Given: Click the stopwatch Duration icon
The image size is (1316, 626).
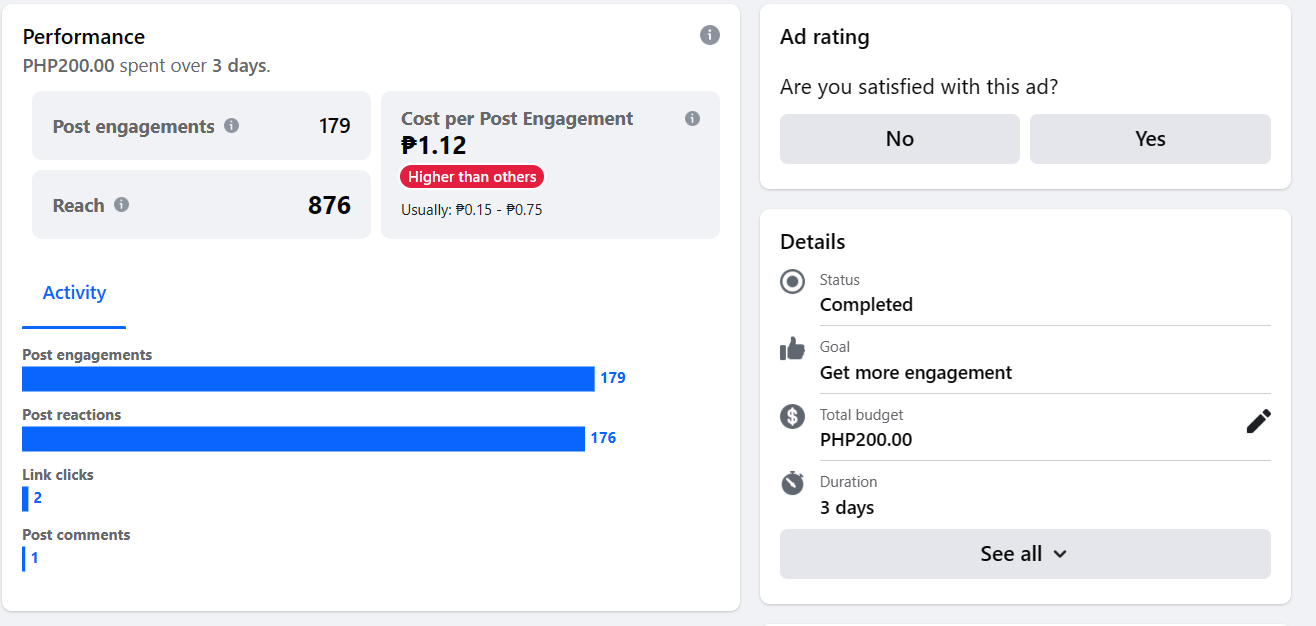Looking at the screenshot, I should [x=792, y=483].
